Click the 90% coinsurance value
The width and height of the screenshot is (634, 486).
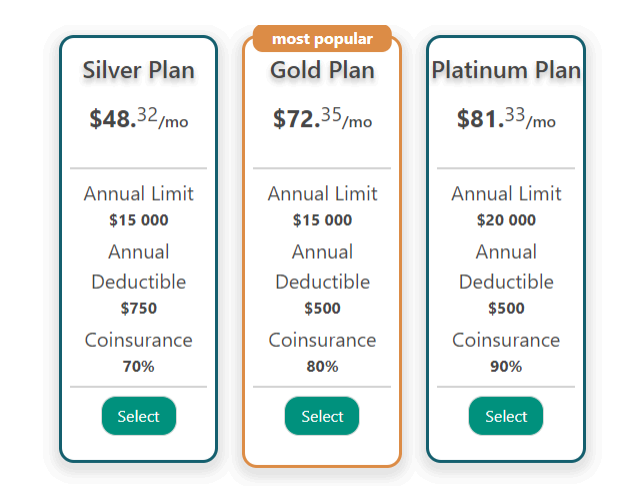[x=506, y=366]
